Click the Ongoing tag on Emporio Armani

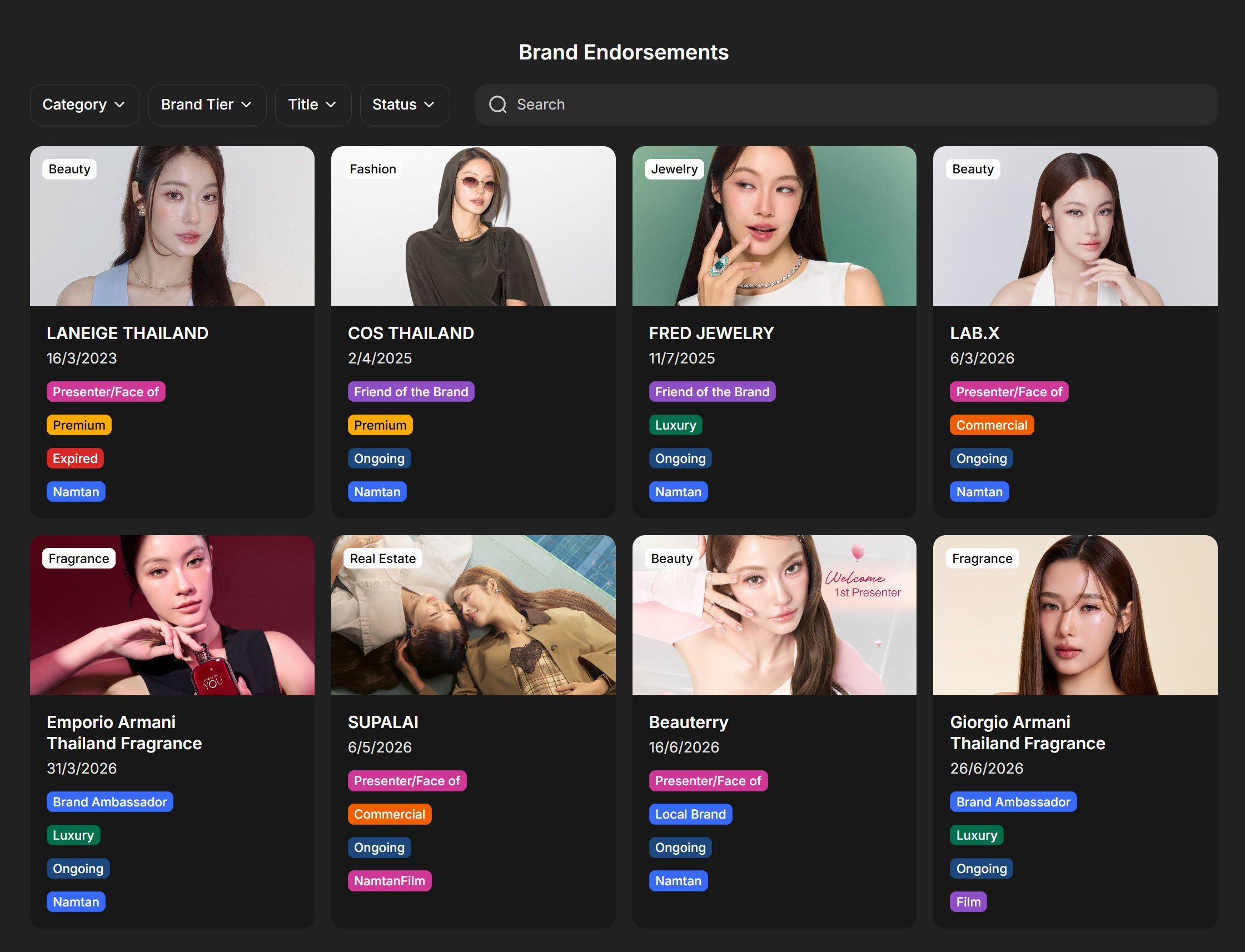tap(78, 869)
